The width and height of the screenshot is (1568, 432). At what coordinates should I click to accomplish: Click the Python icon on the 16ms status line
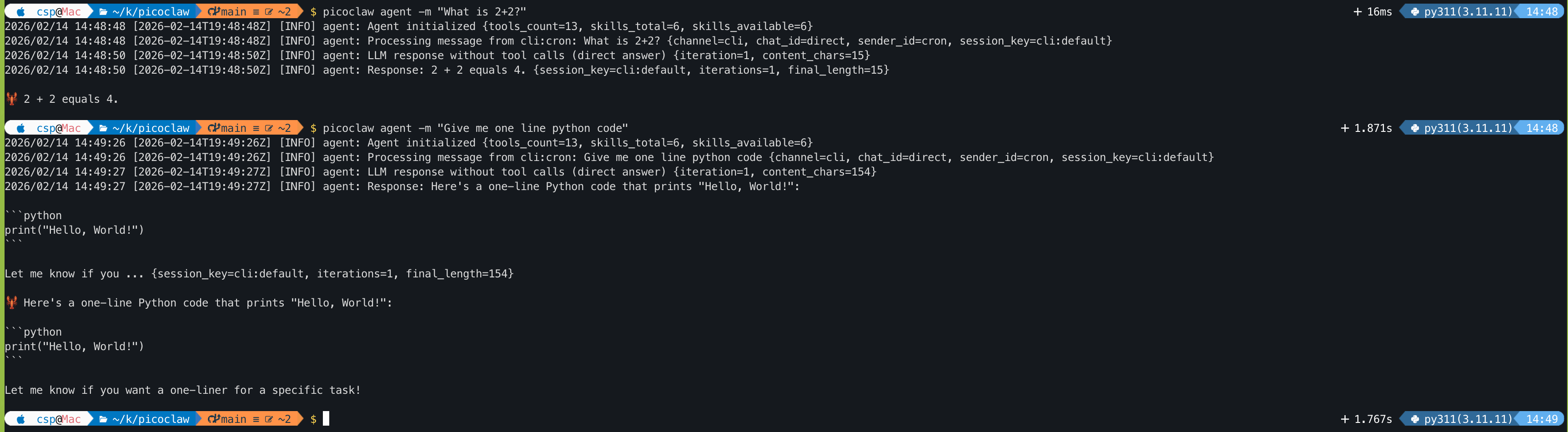tap(1415, 11)
